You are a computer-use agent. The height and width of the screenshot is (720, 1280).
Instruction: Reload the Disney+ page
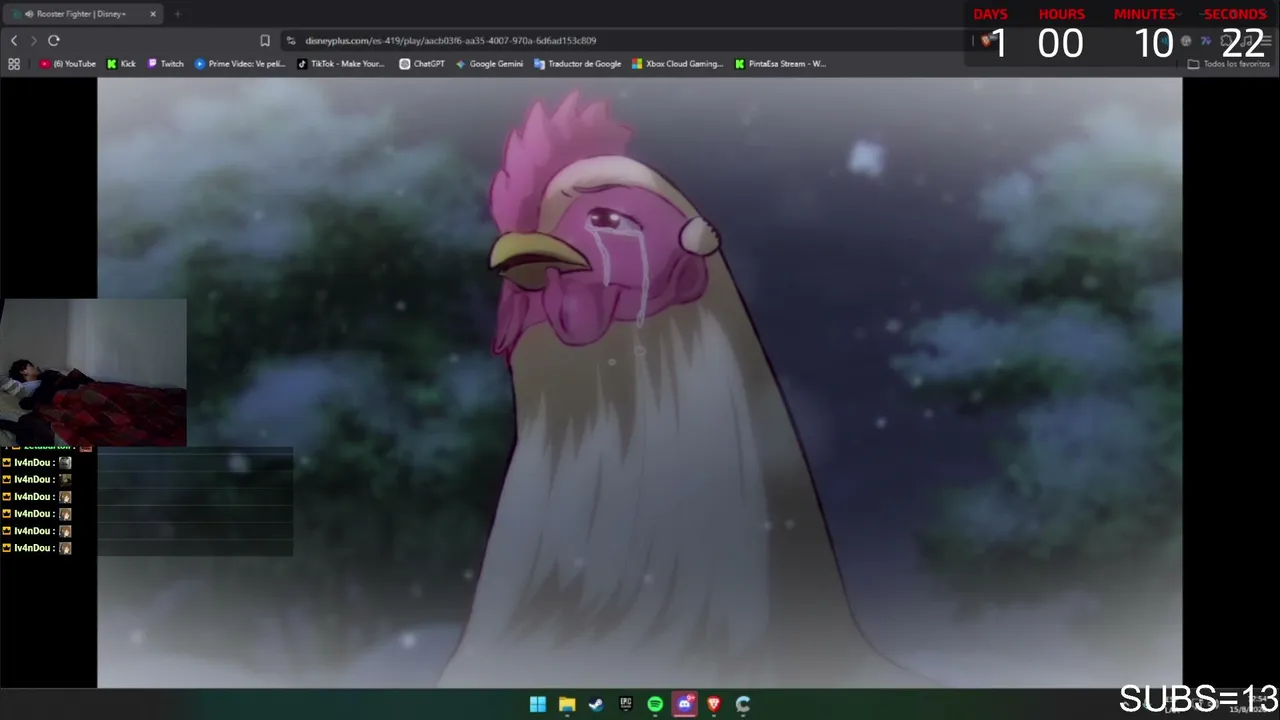coord(54,40)
